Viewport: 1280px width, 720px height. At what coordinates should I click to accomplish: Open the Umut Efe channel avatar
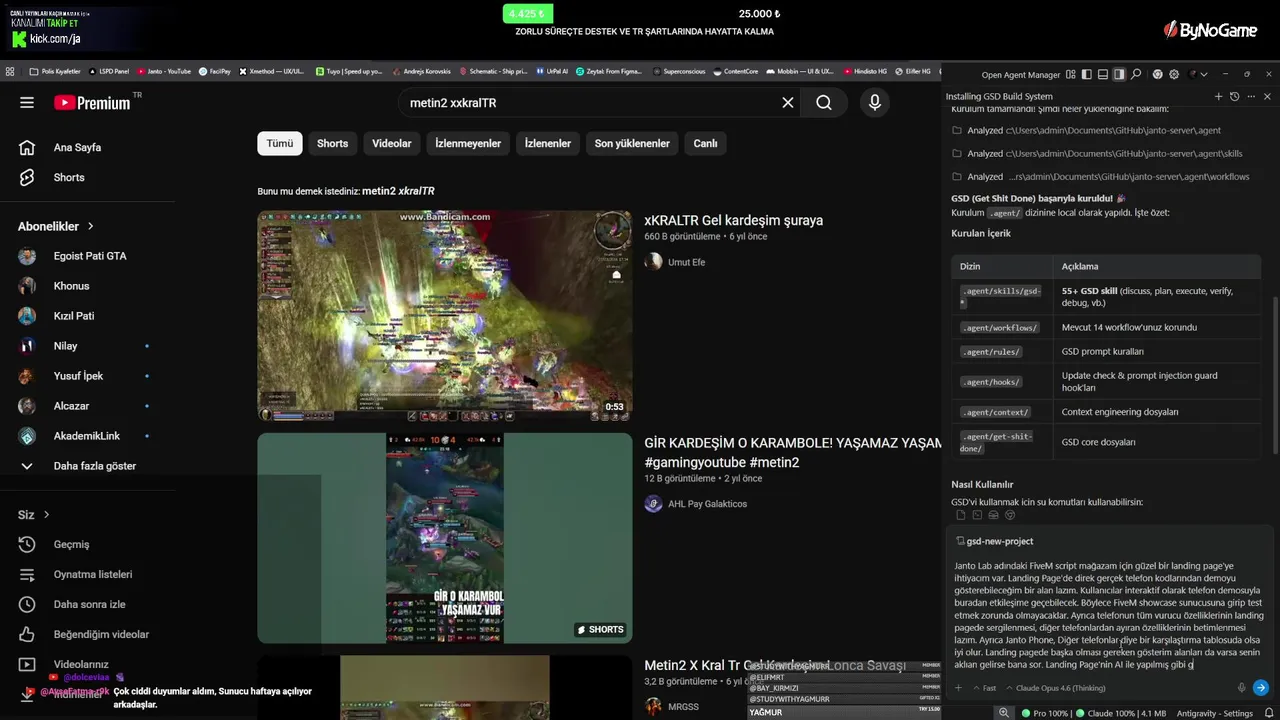pyautogui.click(x=653, y=262)
